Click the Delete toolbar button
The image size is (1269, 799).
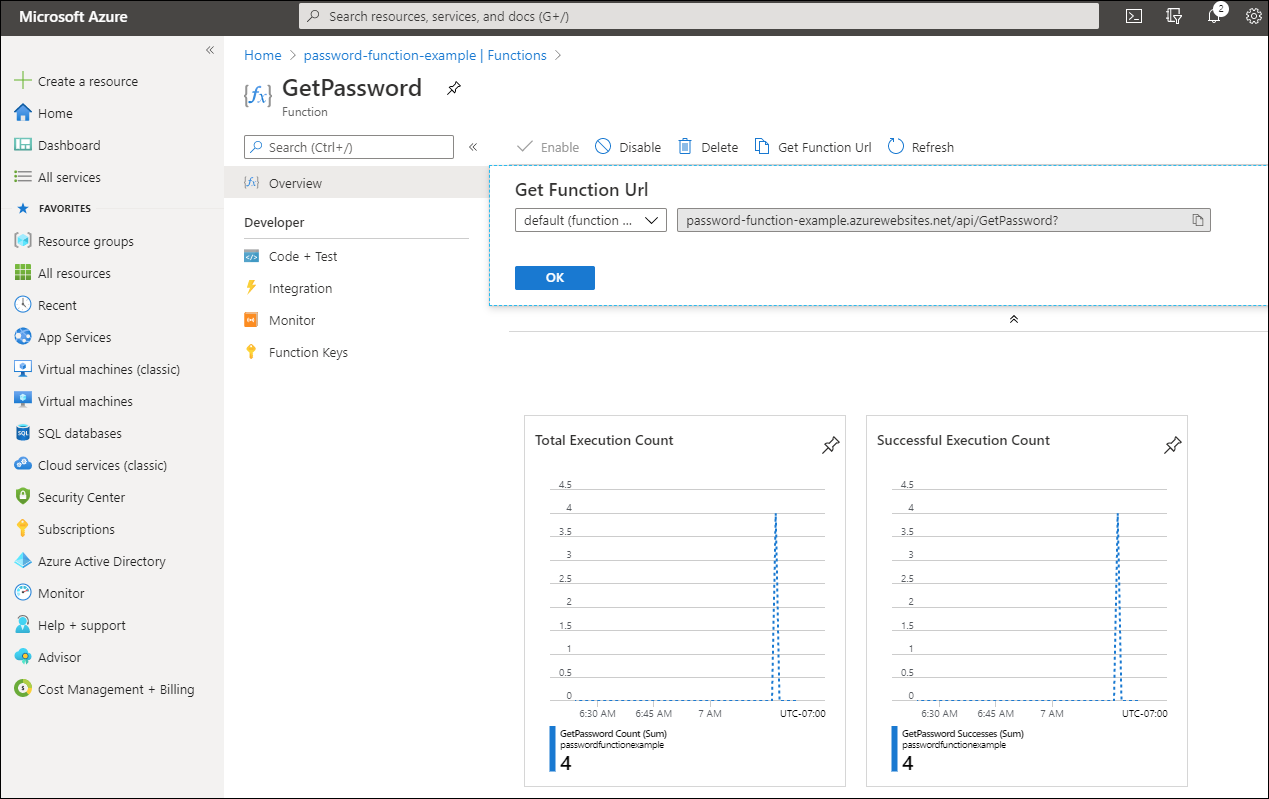tap(708, 147)
